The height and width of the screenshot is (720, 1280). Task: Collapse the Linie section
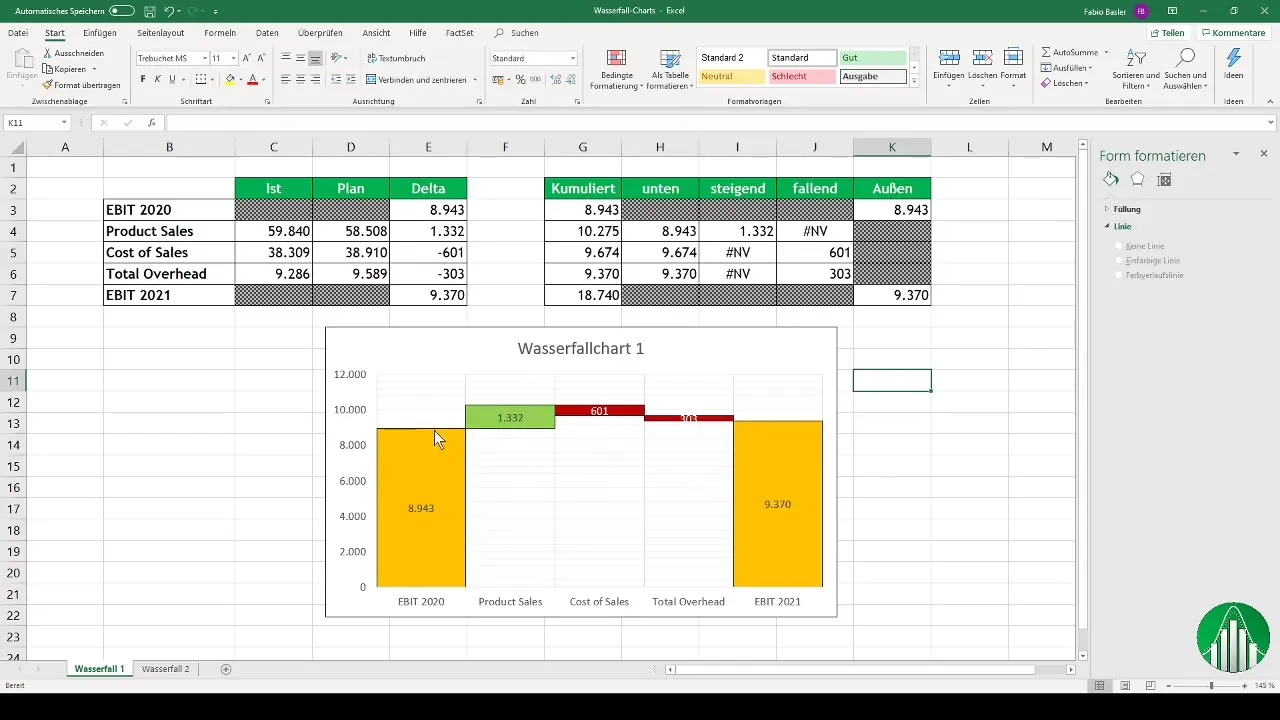point(1107,226)
